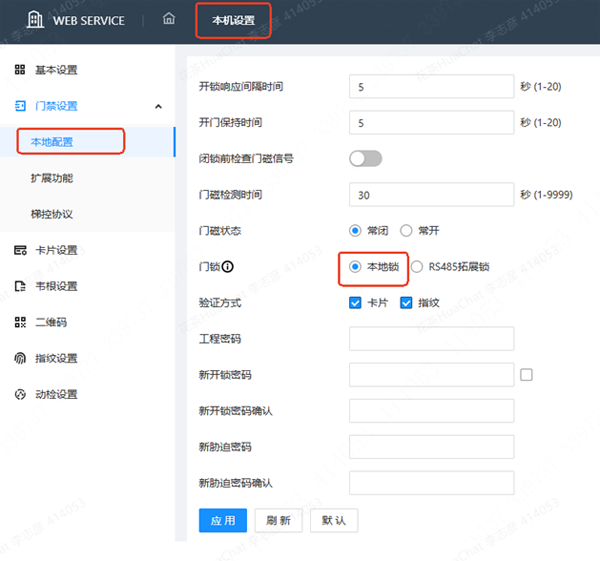Uncheck the 指纹 verification checkbox
Screen dimensions: 600x561
[x=407, y=303]
